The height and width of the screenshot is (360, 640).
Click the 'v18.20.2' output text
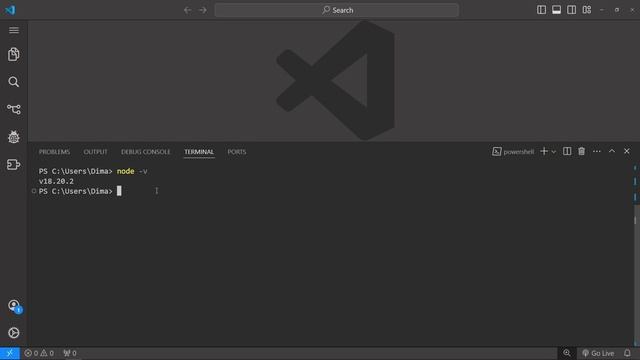pos(56,181)
